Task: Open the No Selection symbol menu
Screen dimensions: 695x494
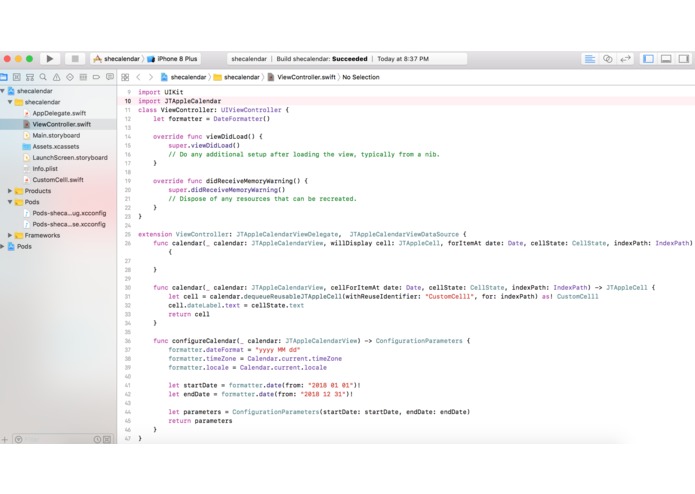Action: coord(361,77)
